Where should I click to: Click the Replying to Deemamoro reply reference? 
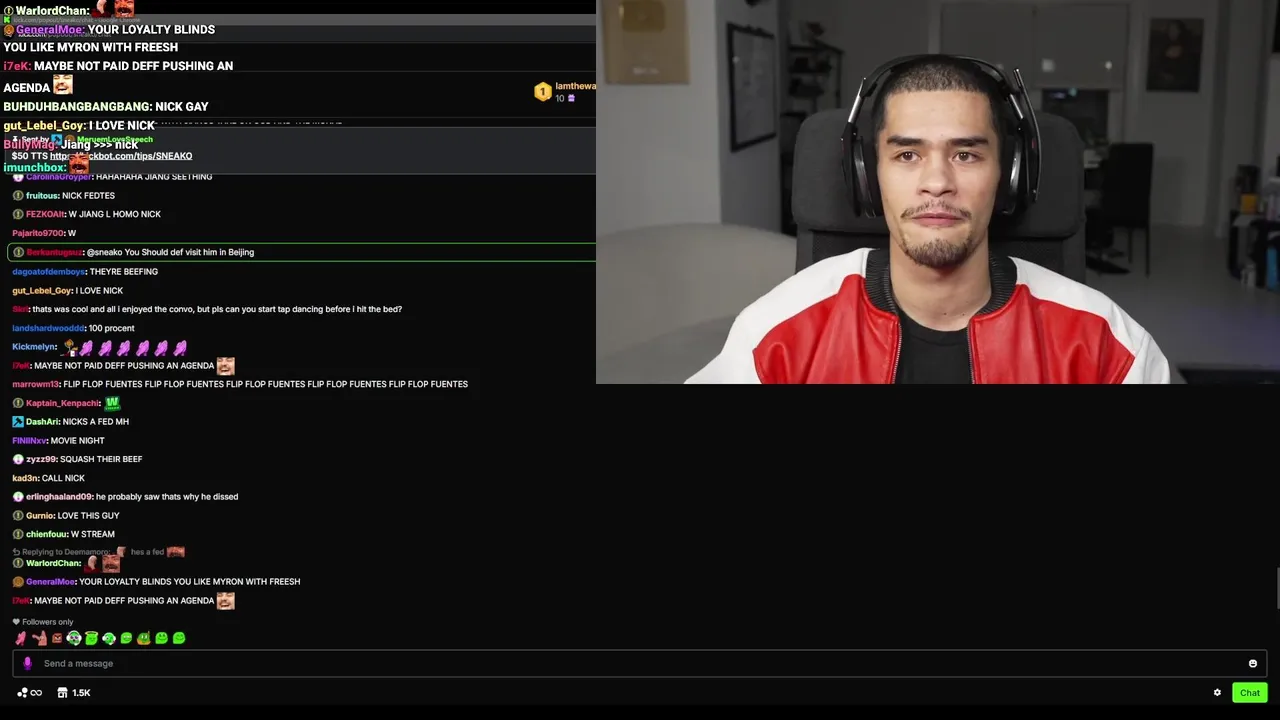61,552
